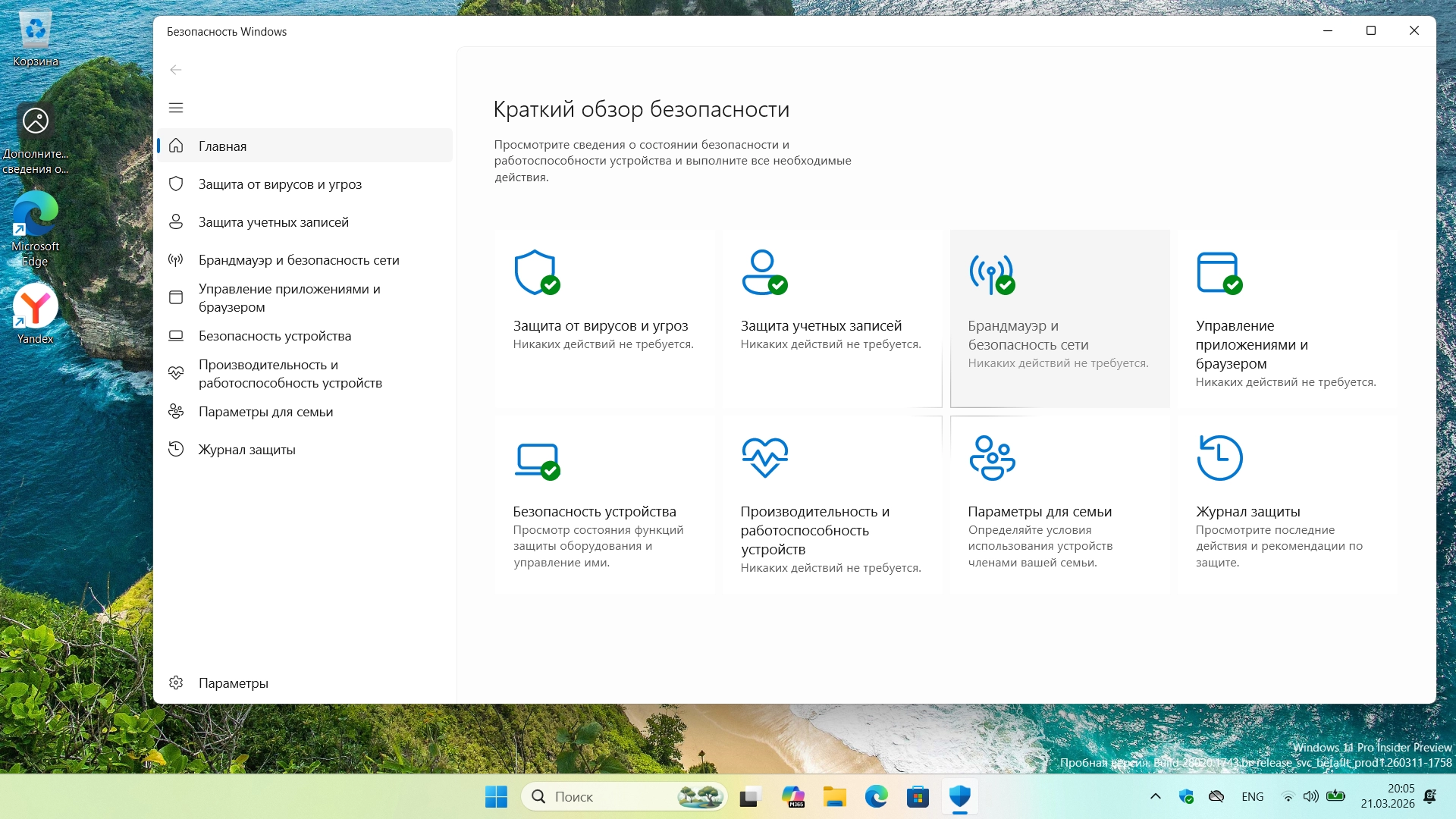Click the Device performance heart tile icon
1456x819 pixels.
(764, 457)
